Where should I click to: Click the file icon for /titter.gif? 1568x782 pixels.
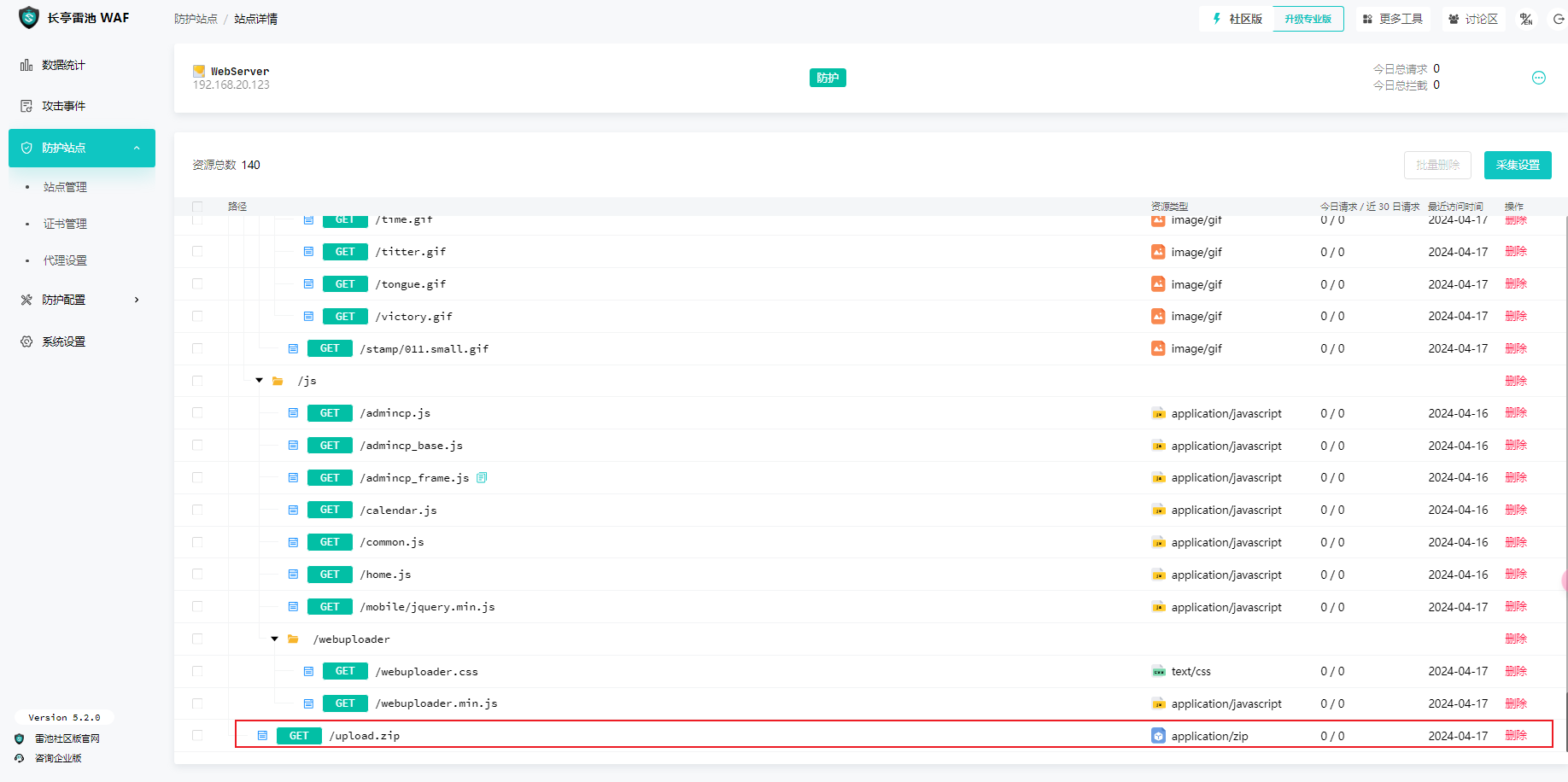point(308,252)
